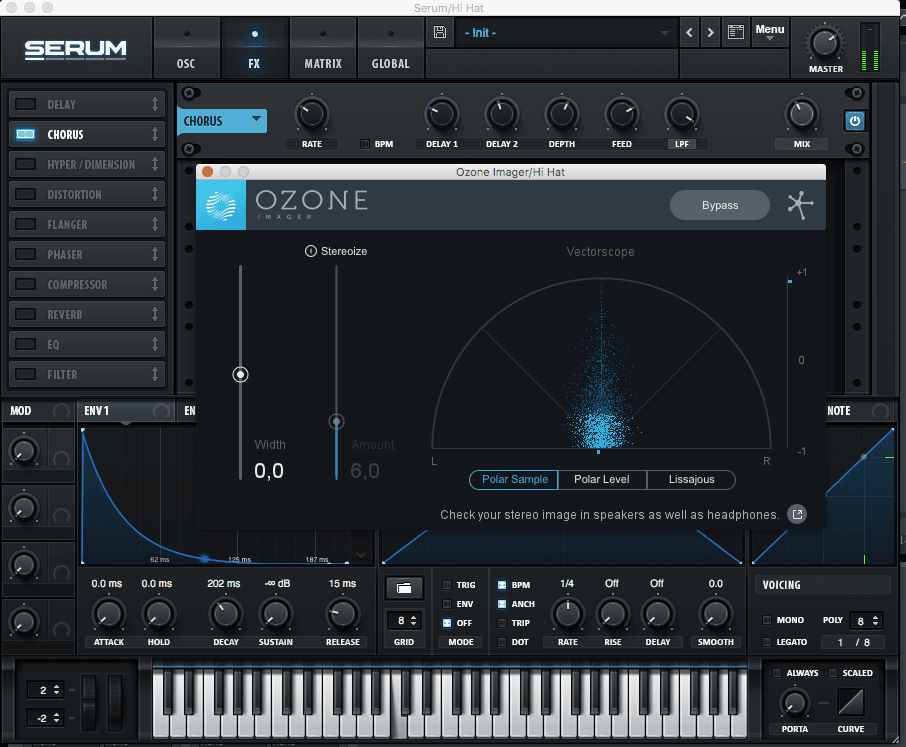Enable MONO voicing checkbox
Image resolution: width=906 pixels, height=747 pixels.
[767, 620]
